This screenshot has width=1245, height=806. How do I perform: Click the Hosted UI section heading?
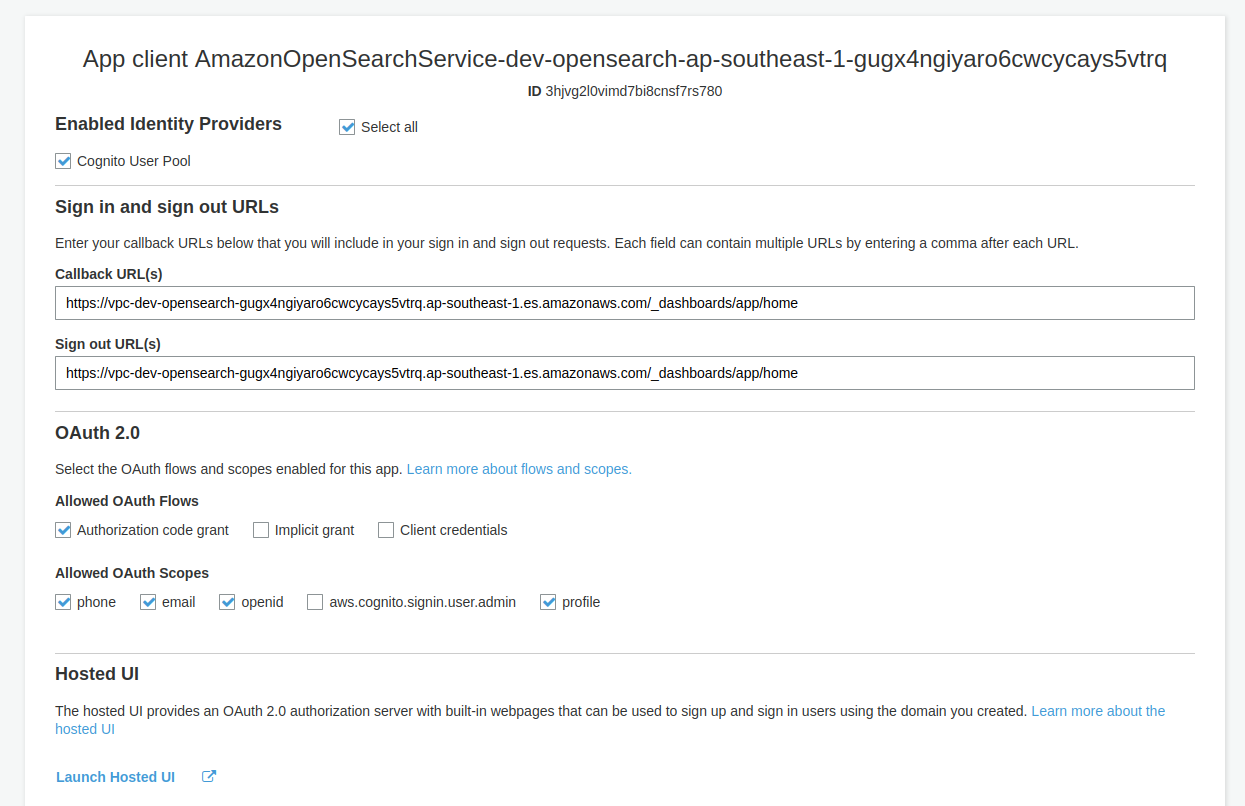coord(97,674)
